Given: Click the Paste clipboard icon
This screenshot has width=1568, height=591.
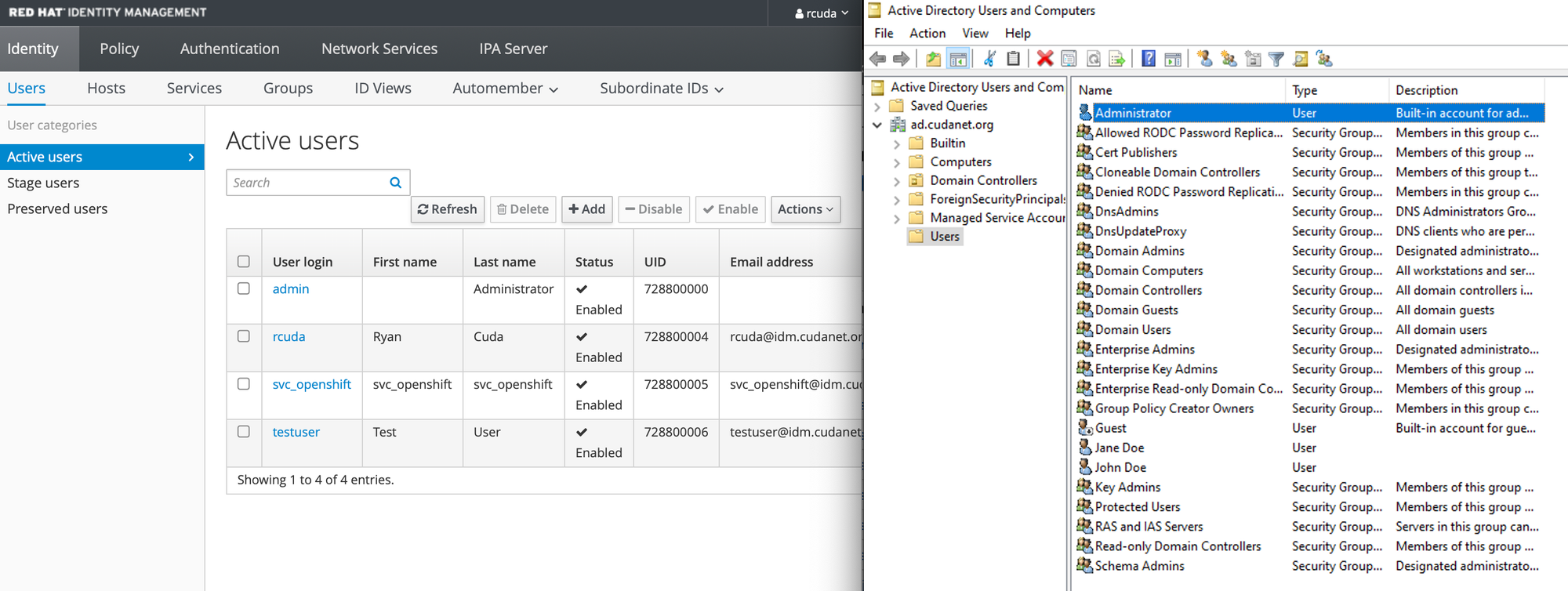Looking at the screenshot, I should pyautogui.click(x=1013, y=59).
